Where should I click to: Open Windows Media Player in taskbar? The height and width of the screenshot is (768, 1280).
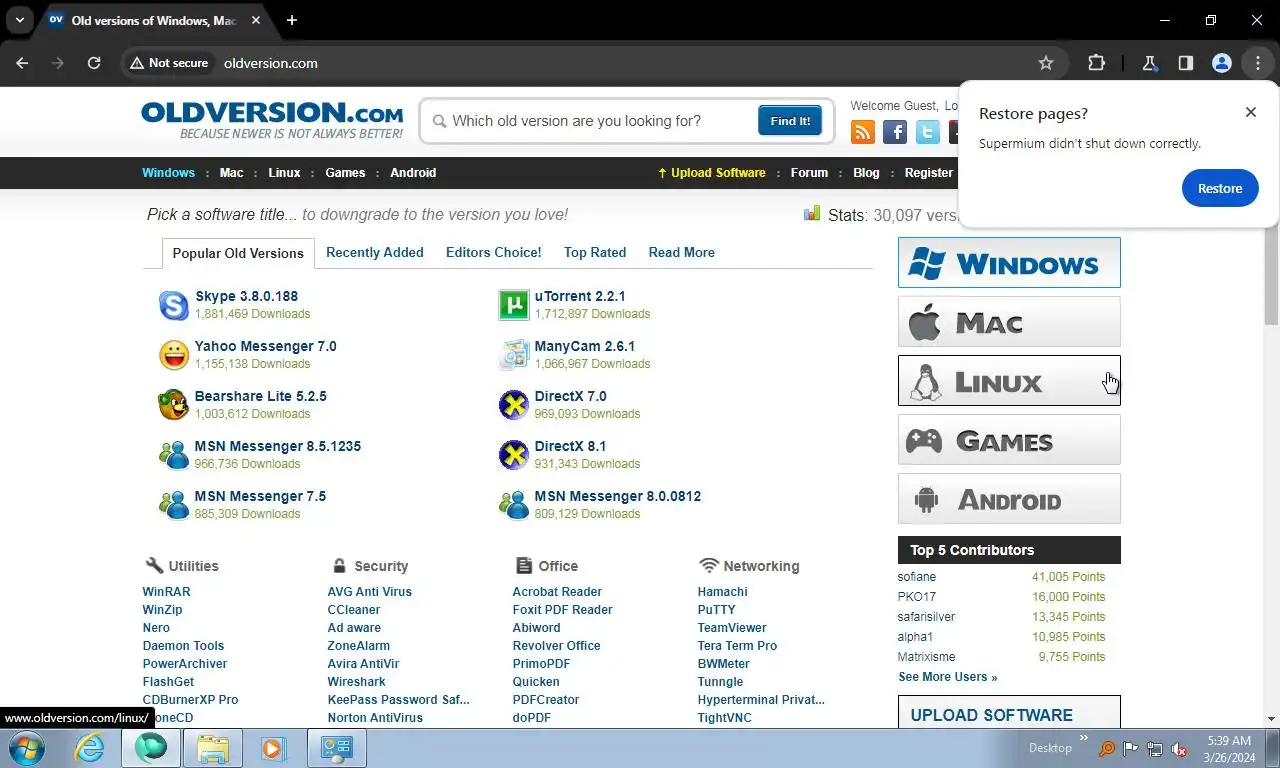coord(272,748)
